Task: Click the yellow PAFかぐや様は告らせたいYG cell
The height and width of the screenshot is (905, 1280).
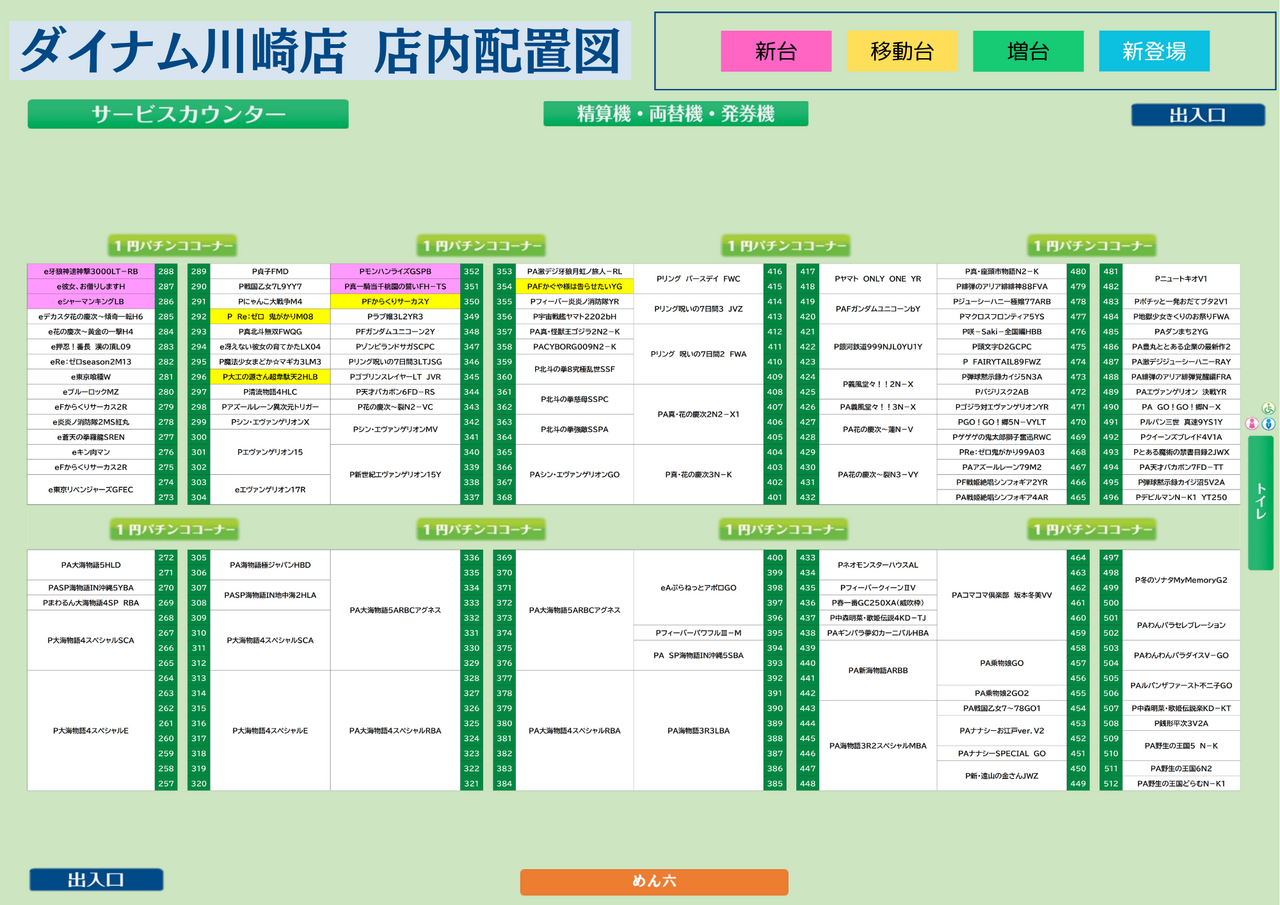Action: (x=575, y=286)
